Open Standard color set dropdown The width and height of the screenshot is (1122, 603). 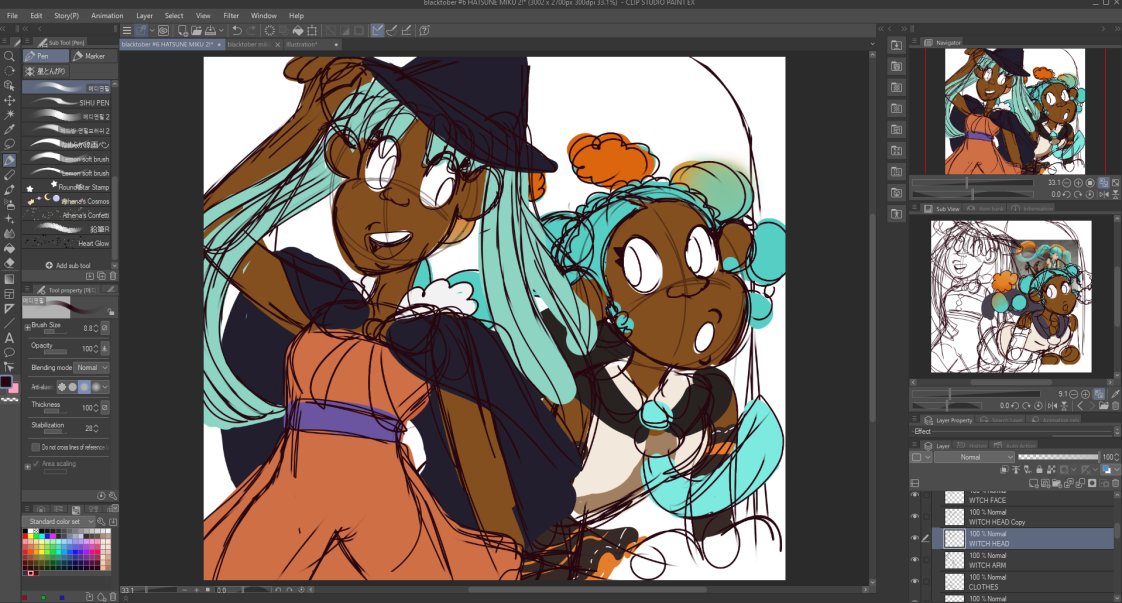pos(59,521)
